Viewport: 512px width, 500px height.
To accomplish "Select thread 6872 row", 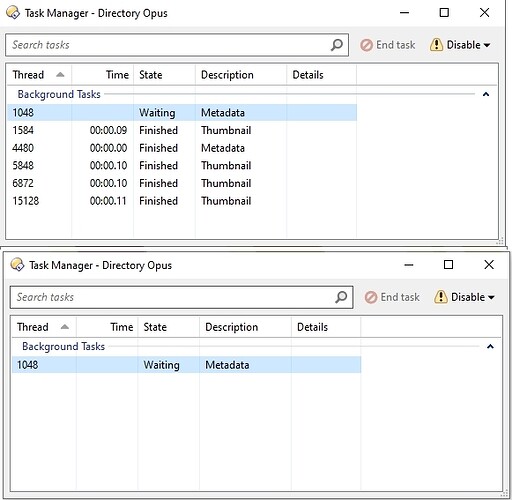I will 182,183.
